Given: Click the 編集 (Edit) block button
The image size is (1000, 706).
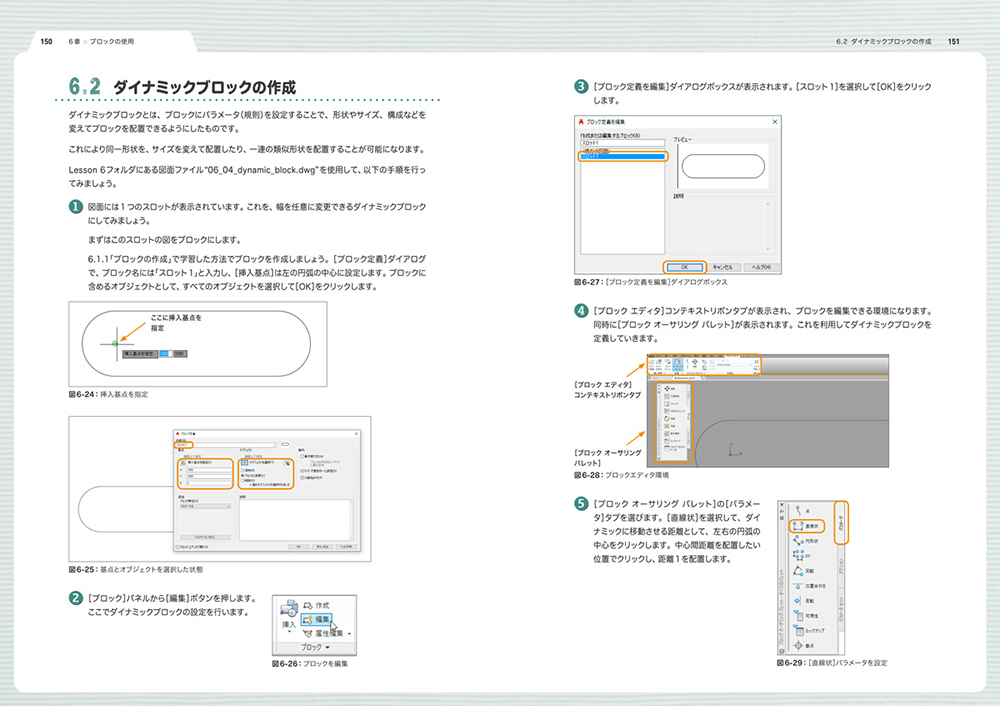Looking at the screenshot, I should (316, 619).
